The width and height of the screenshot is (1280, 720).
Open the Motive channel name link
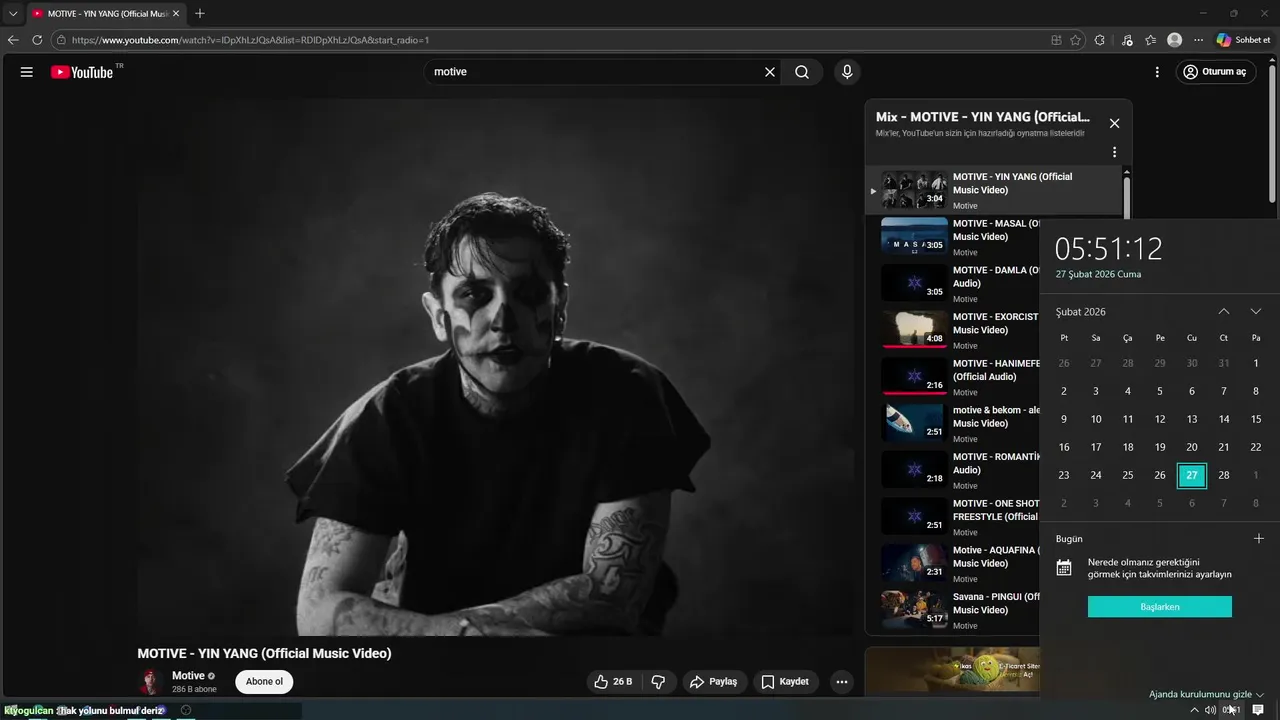188,676
